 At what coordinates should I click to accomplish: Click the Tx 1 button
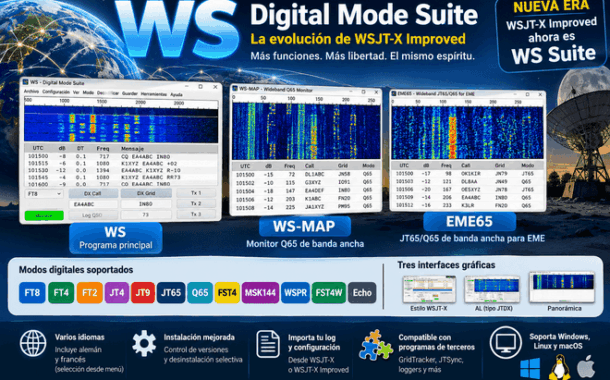(196, 193)
